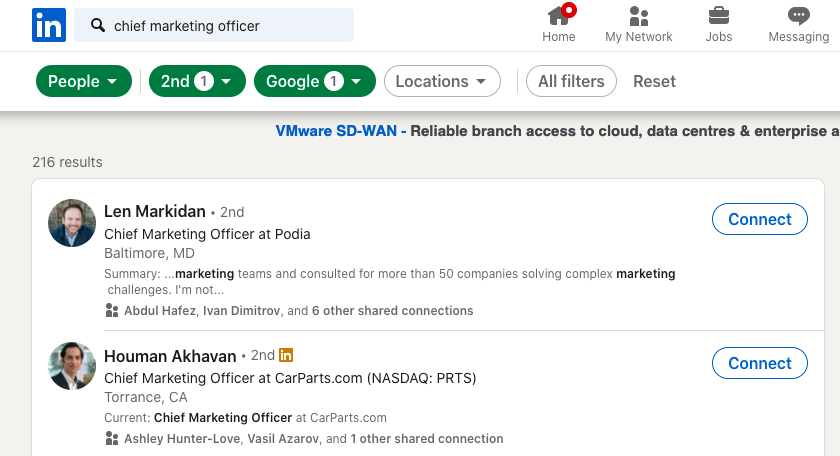Click Houman Akhavan's profile photo

click(72, 366)
